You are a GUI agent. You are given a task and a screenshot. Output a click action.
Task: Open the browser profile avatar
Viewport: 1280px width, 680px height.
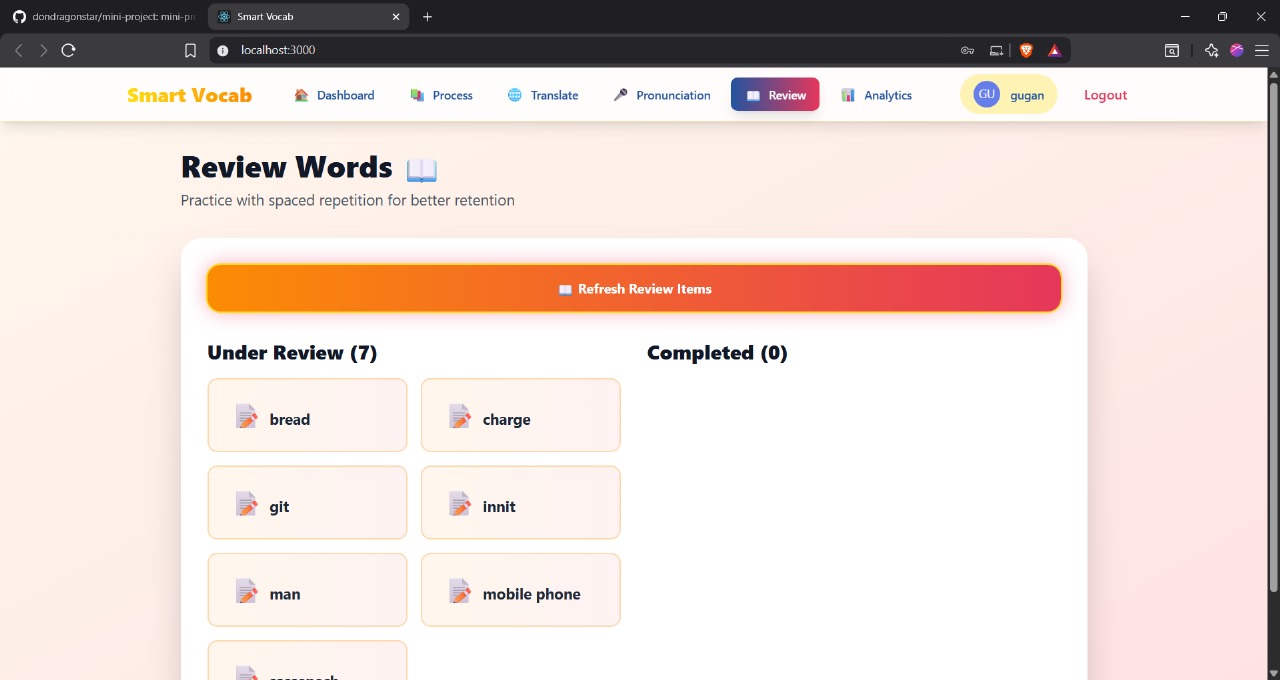1237,50
